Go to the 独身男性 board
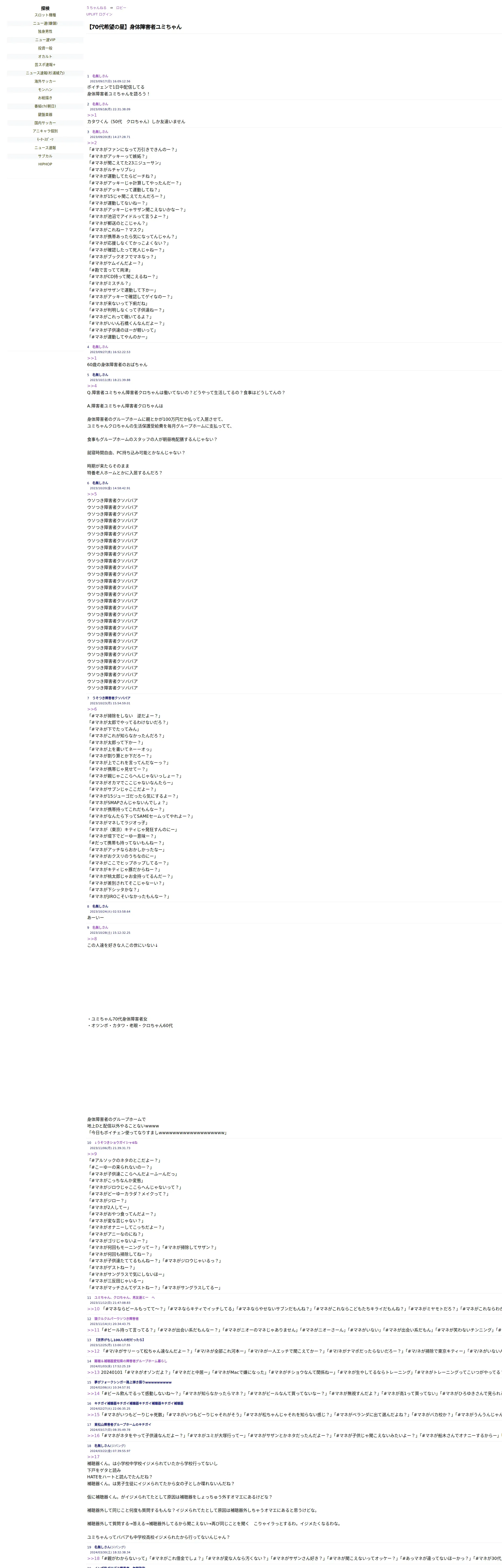This screenshot has width=502, height=1568. 45,32
